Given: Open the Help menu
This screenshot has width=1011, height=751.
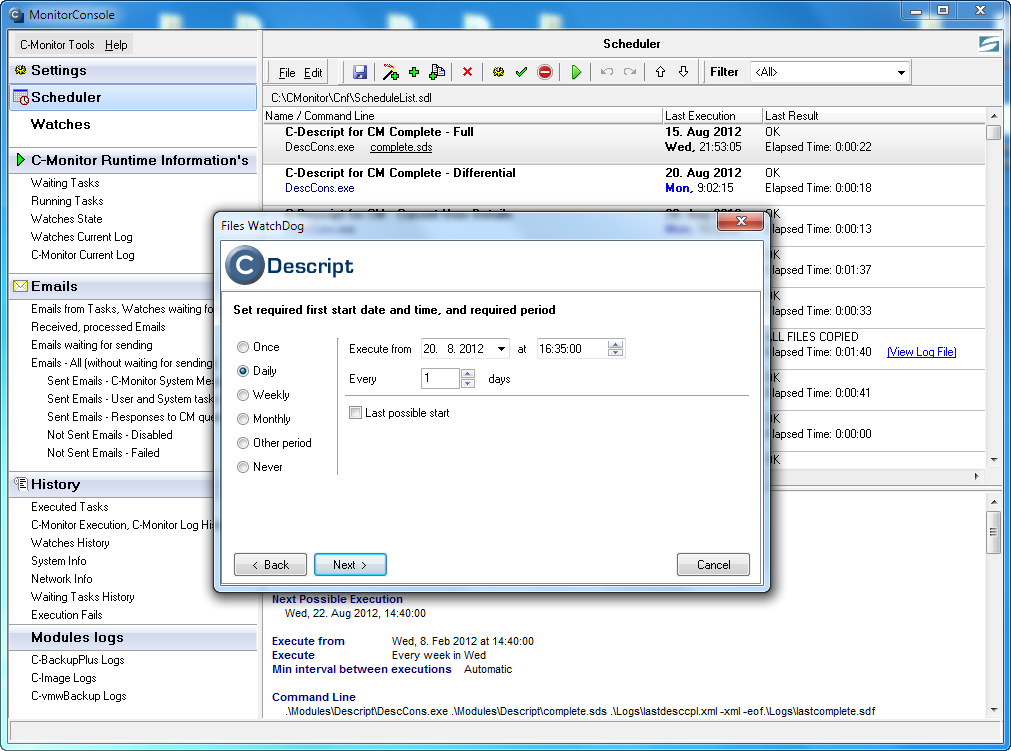Looking at the screenshot, I should click(116, 44).
